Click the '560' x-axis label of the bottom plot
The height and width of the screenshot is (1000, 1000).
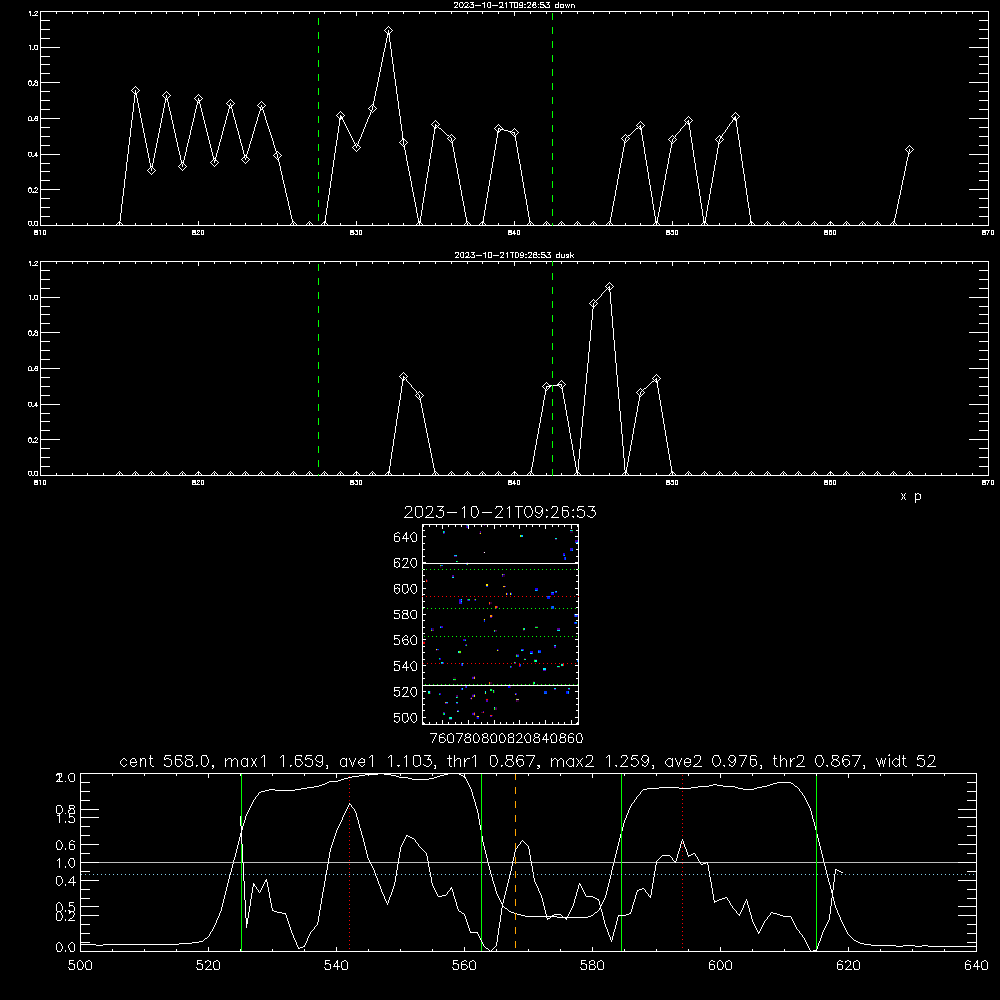[x=464, y=966]
